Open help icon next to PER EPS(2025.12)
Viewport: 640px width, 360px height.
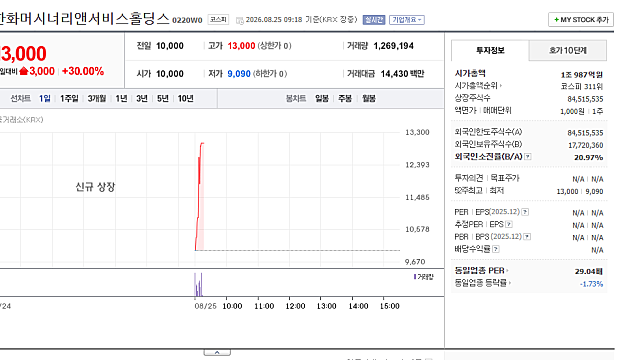pyautogui.click(x=525, y=212)
